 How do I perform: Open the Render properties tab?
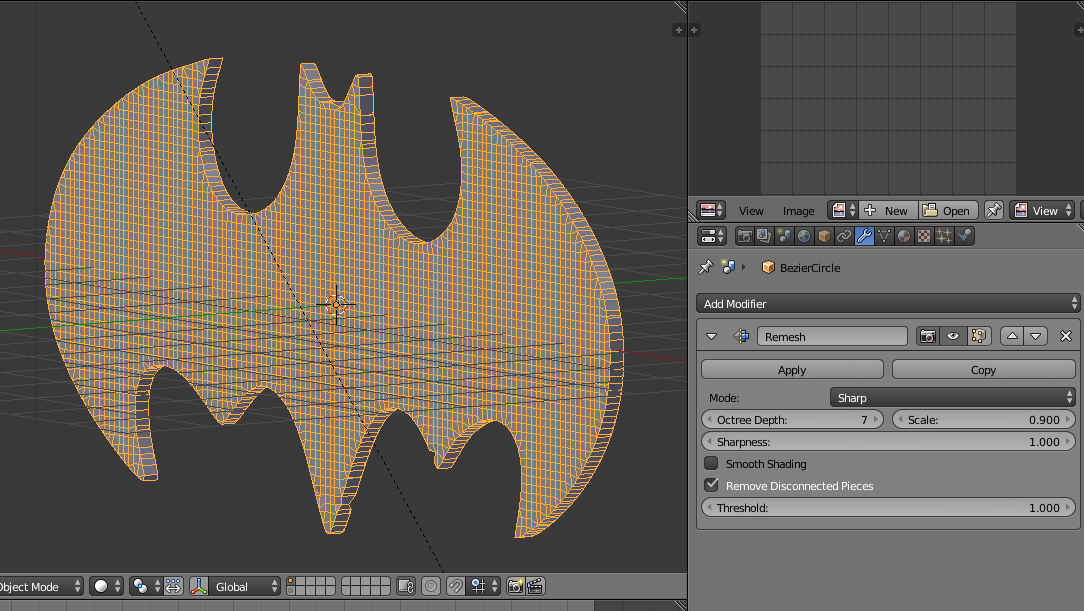744,237
